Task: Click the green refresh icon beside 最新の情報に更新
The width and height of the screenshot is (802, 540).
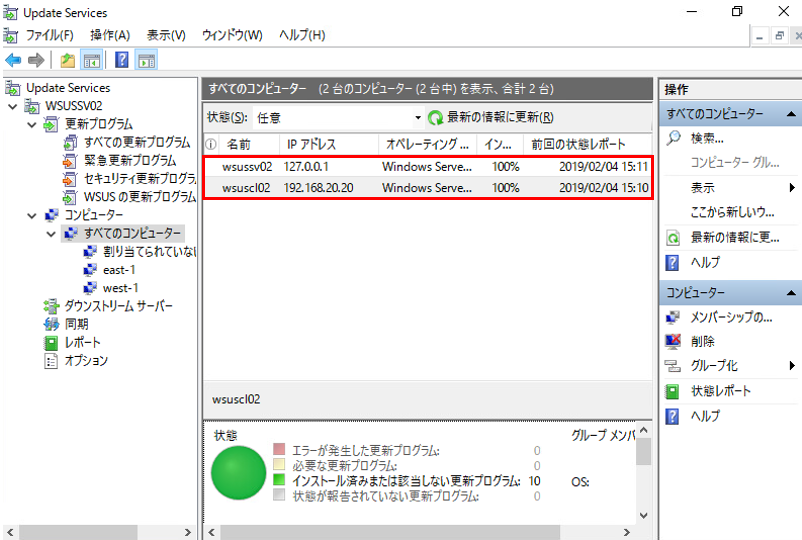Action: (435, 117)
